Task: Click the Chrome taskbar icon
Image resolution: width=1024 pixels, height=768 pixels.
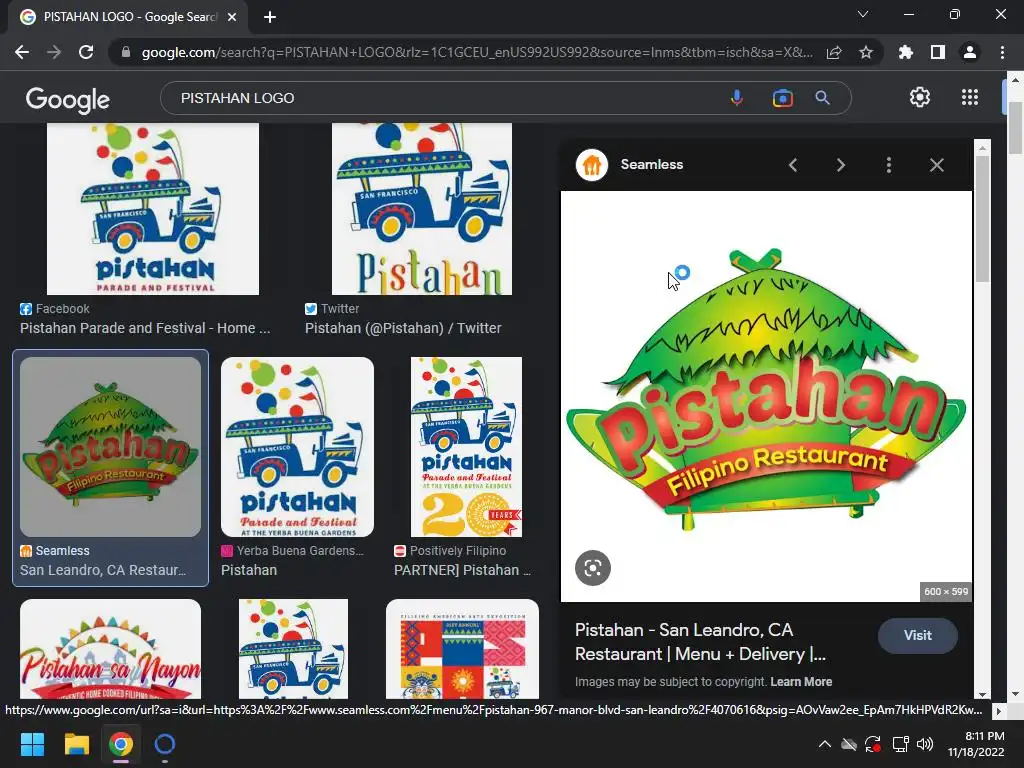Action: click(121, 744)
